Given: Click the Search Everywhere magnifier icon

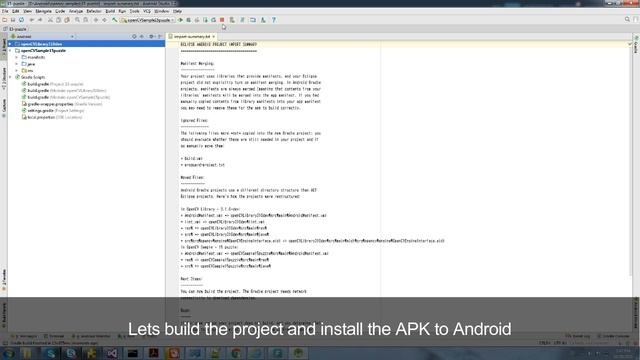Looking at the screenshot, I should (x=627, y=19).
